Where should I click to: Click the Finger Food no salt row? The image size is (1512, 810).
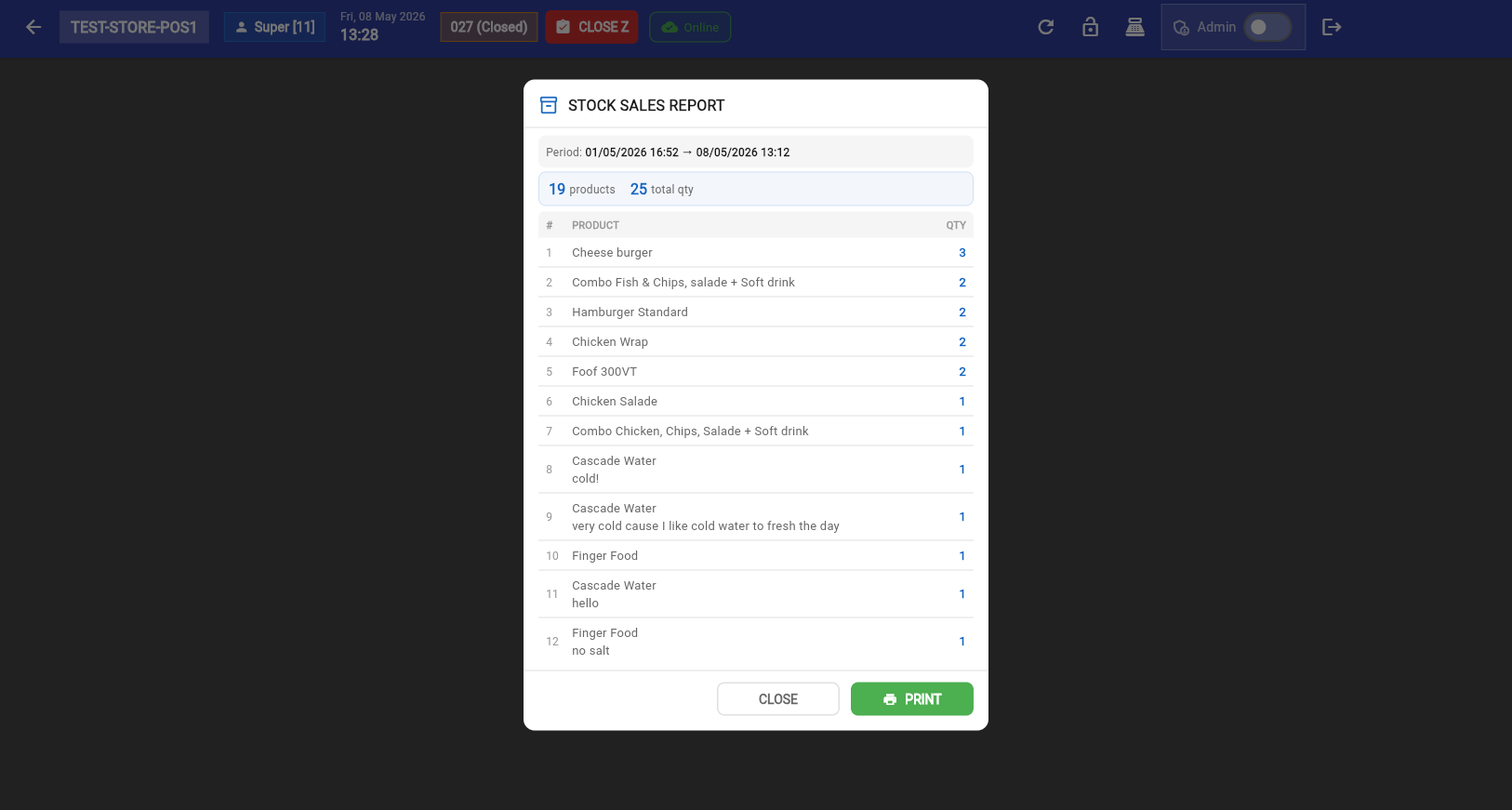[x=756, y=642]
